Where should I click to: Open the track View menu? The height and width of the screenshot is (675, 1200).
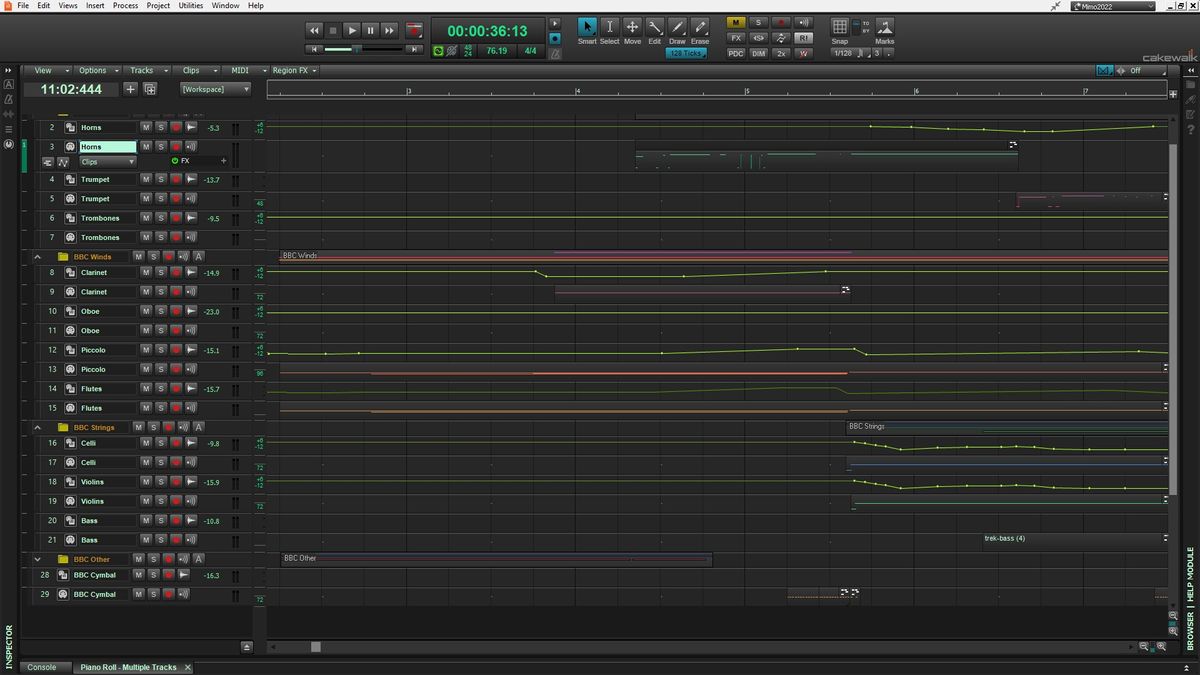[50, 71]
